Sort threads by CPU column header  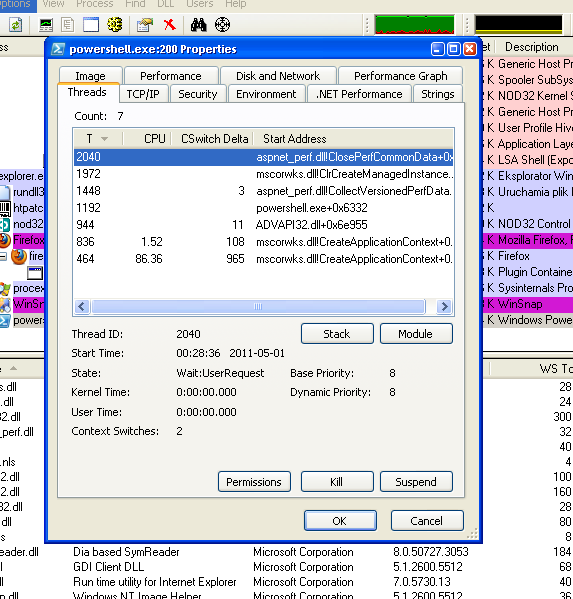147,139
